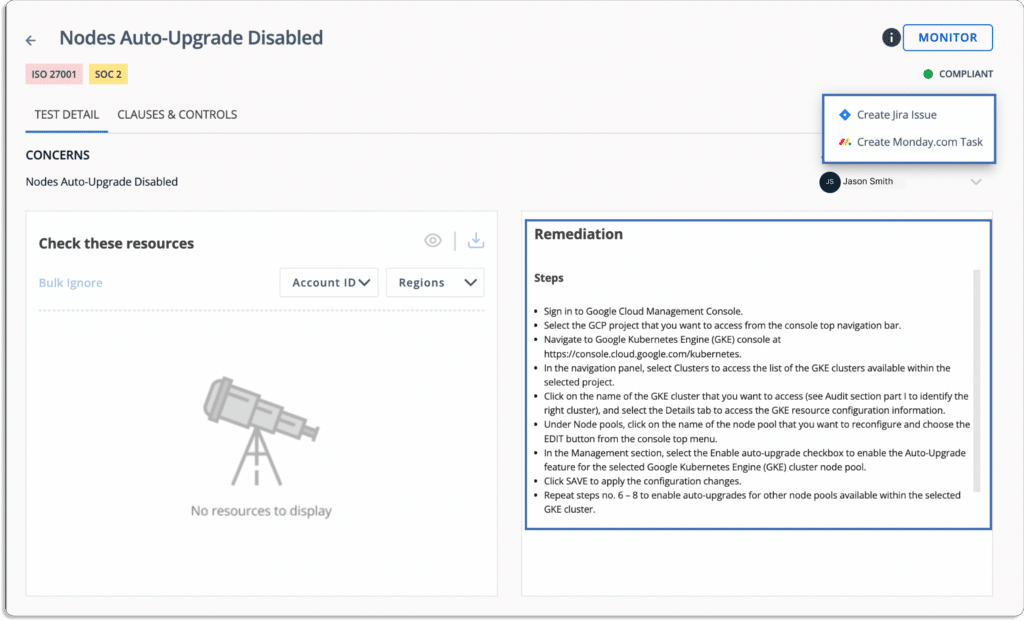Screen dimensions: 1024x621
Task: Click the Remediation steps scrollbar
Action: (977, 381)
